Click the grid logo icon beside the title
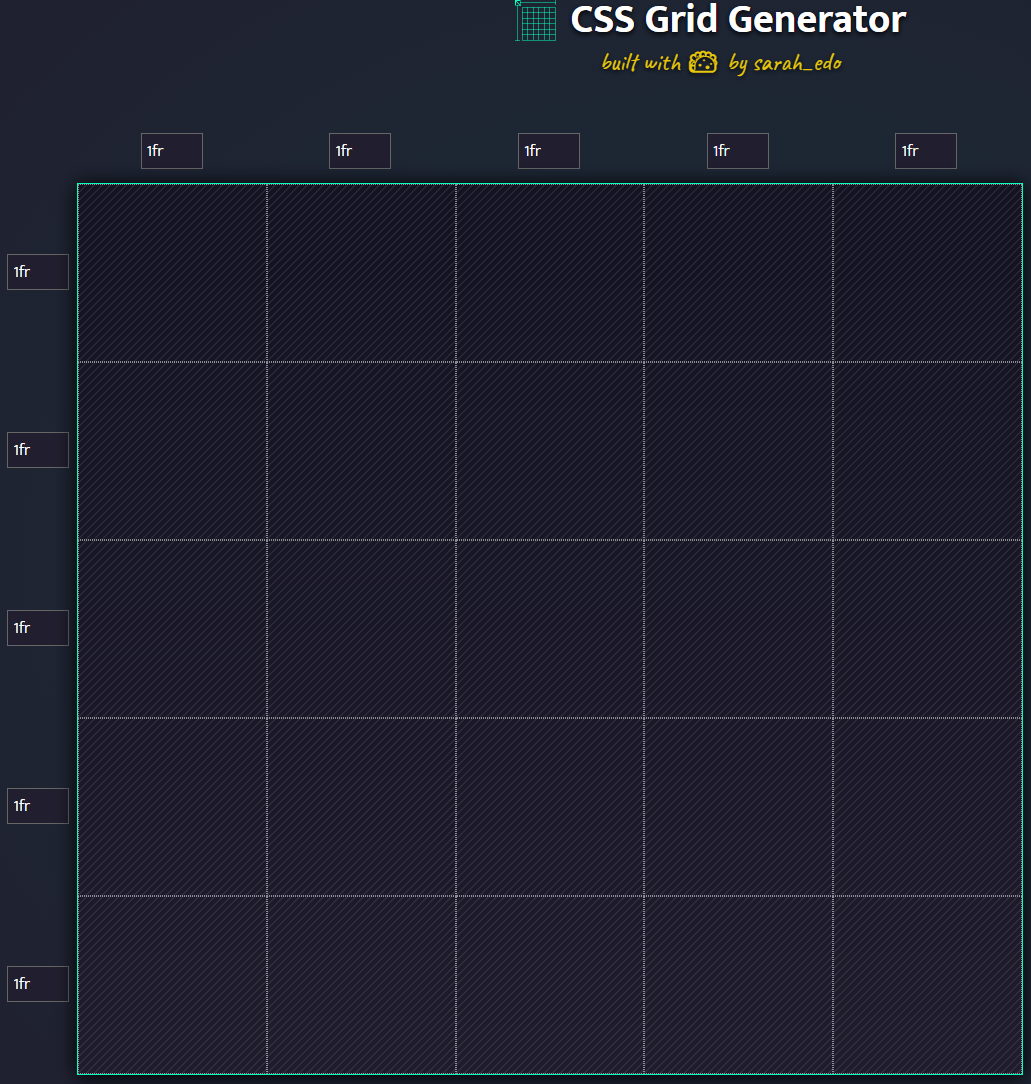Screen dimensions: 1031x1084 (x=536, y=21)
